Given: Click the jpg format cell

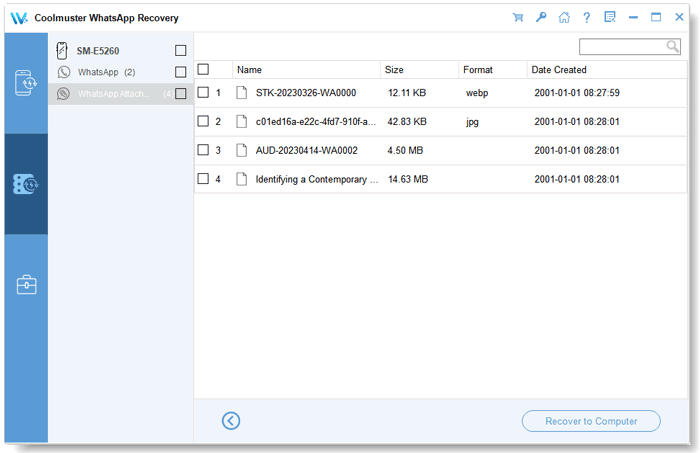Looking at the screenshot, I should [472, 121].
